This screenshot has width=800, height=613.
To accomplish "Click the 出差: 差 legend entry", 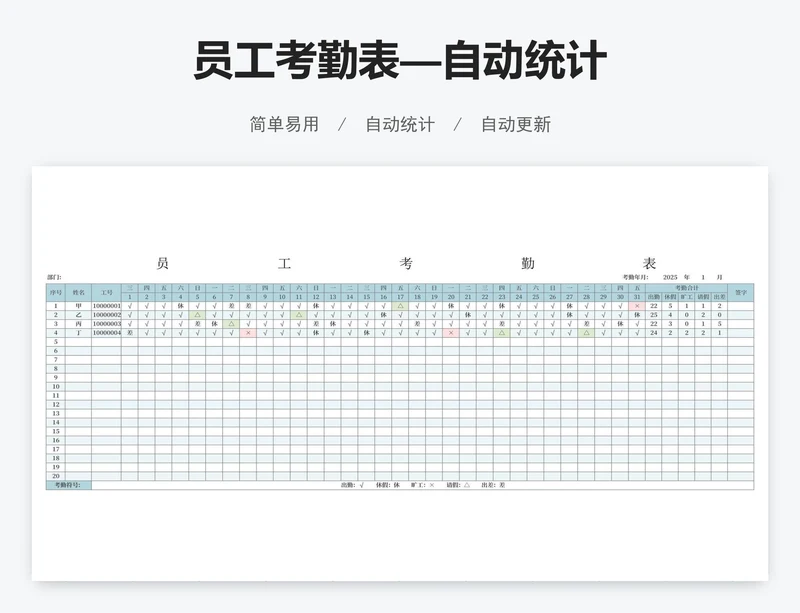I will point(493,485).
